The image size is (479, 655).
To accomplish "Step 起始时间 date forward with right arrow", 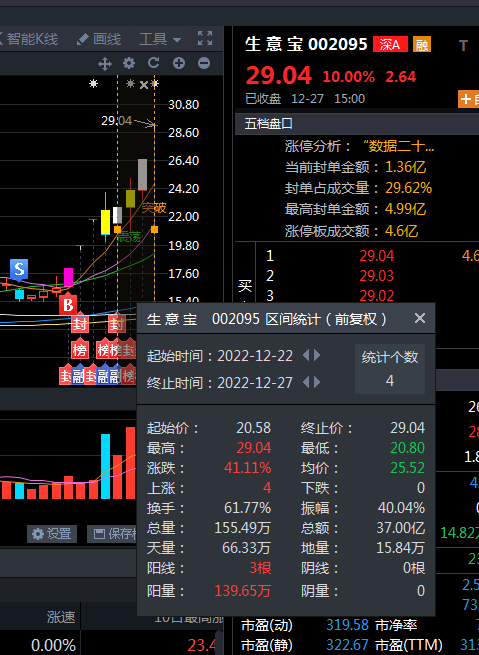I will click(x=317, y=355).
